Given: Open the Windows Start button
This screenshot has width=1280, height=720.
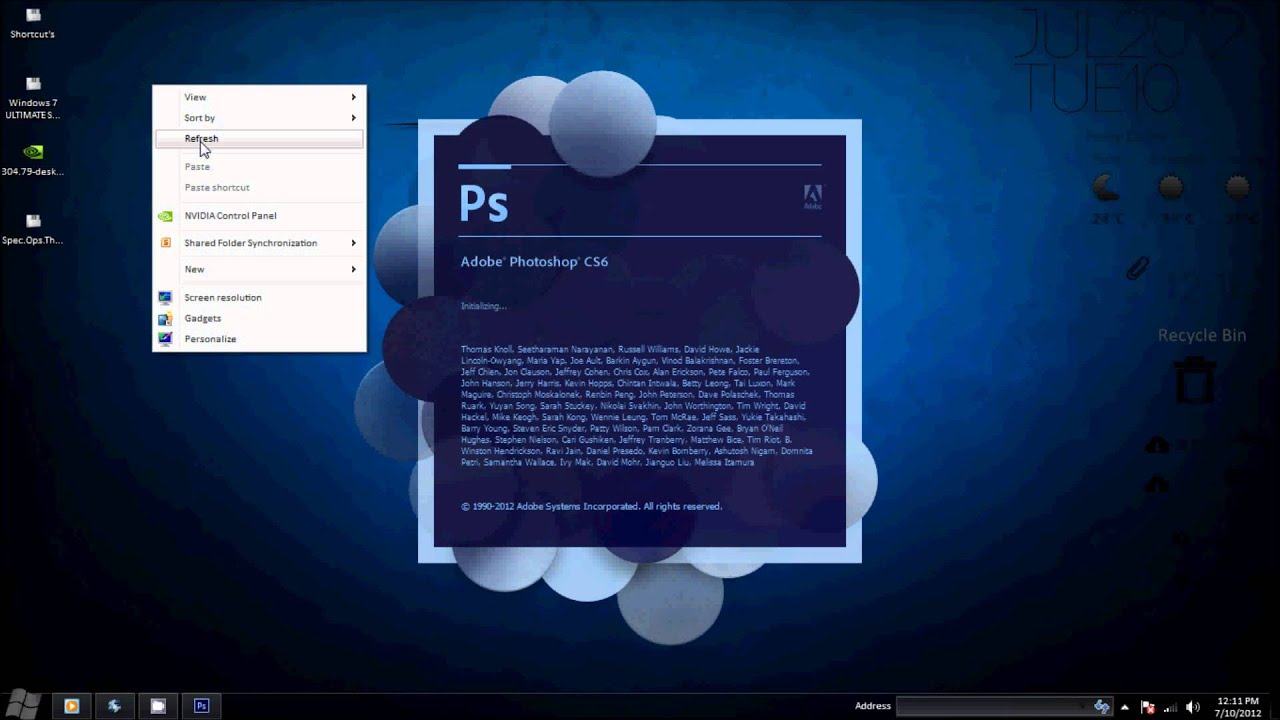Looking at the screenshot, I should (x=22, y=705).
